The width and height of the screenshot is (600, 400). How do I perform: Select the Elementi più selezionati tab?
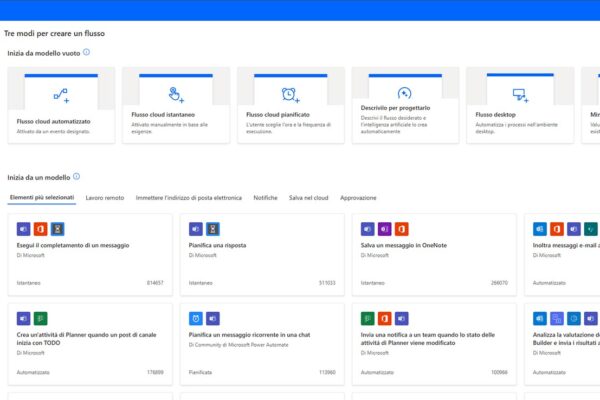42,198
